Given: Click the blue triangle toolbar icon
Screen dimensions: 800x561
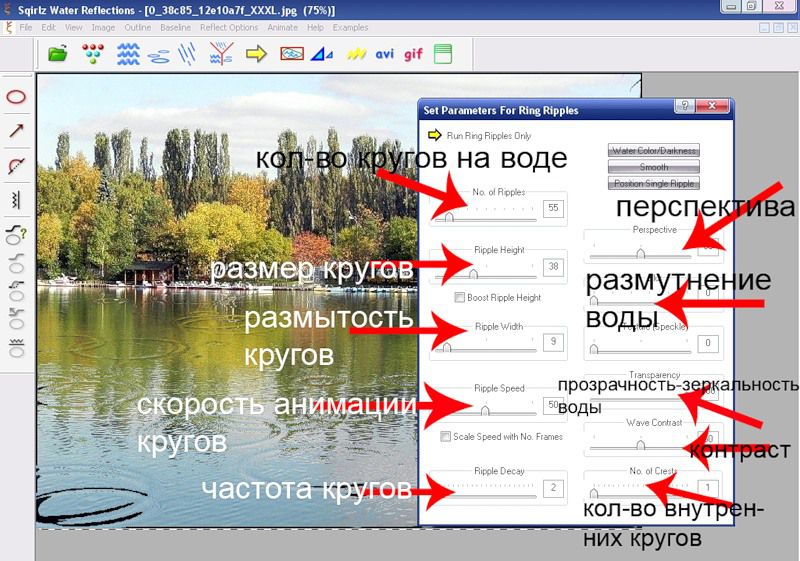Looking at the screenshot, I should [322, 54].
